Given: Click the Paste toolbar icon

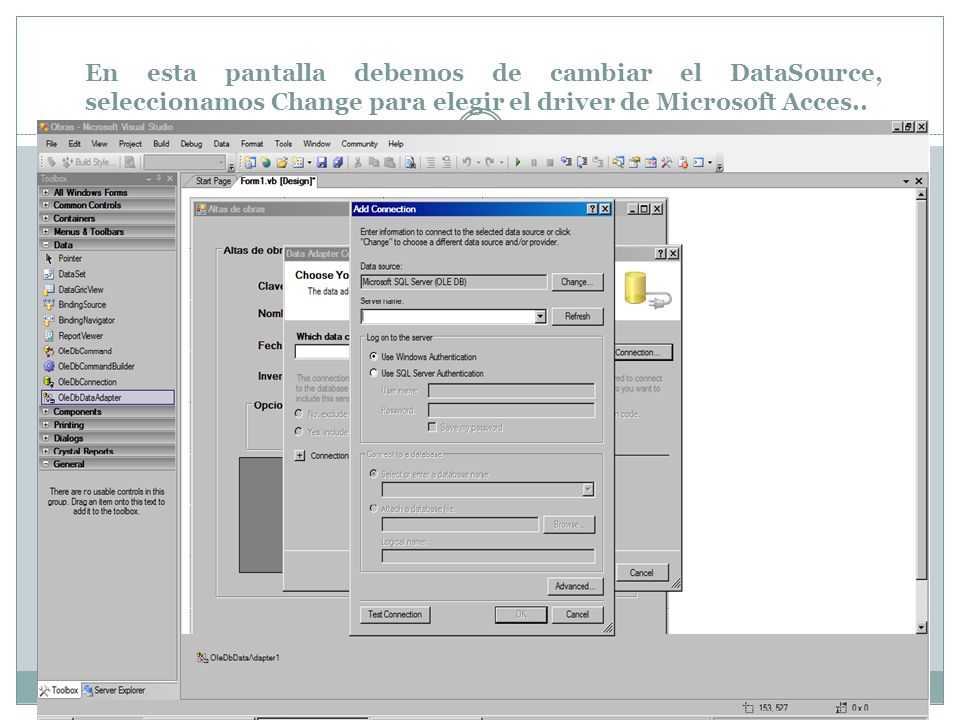Looking at the screenshot, I should tap(389, 162).
